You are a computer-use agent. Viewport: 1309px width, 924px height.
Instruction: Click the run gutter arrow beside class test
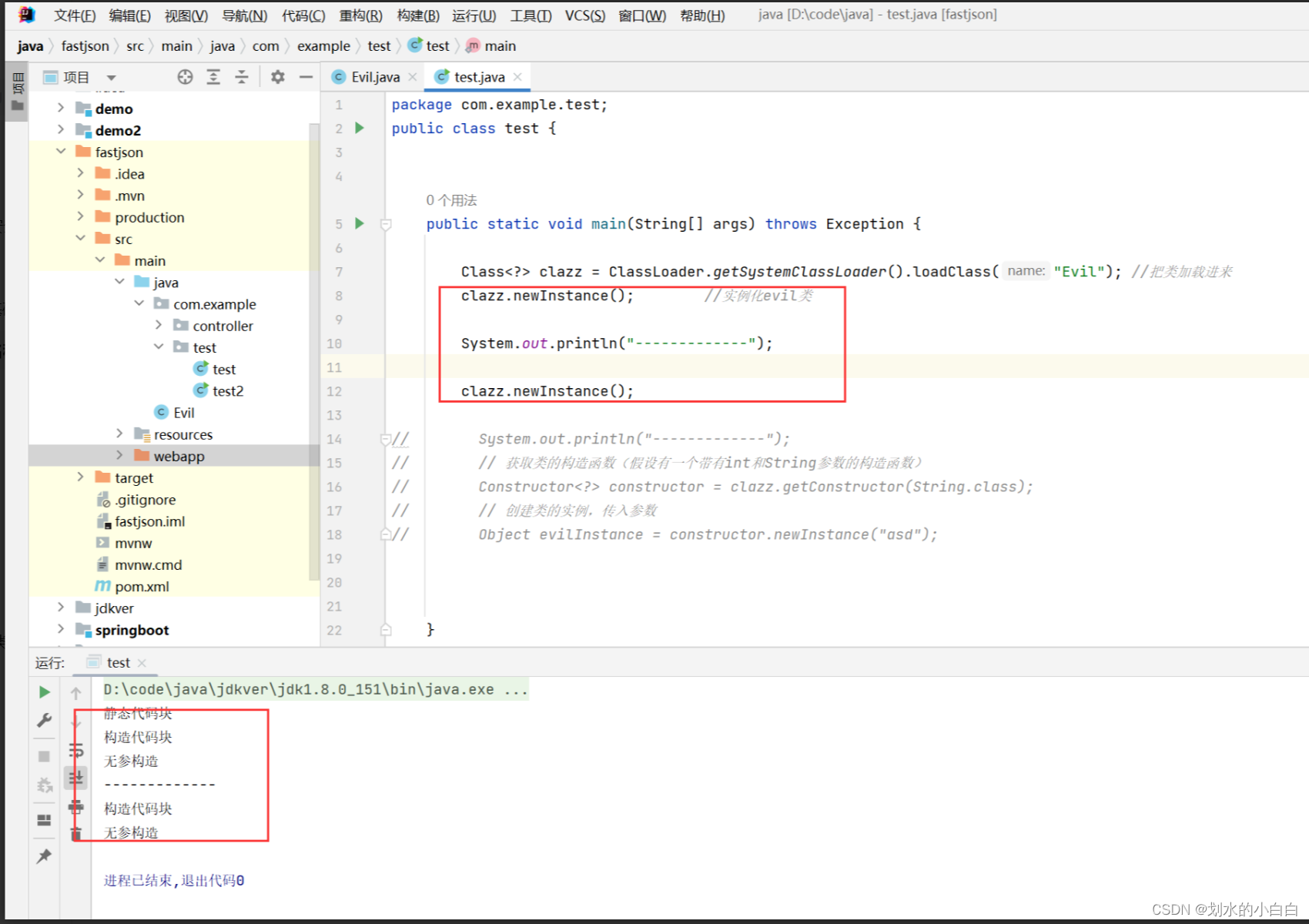(x=360, y=128)
